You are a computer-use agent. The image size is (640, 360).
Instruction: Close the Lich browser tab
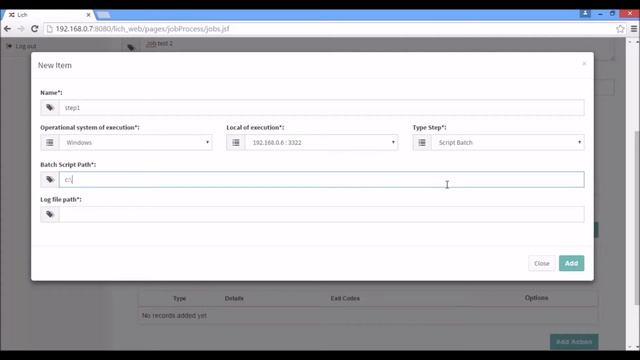(88, 15)
